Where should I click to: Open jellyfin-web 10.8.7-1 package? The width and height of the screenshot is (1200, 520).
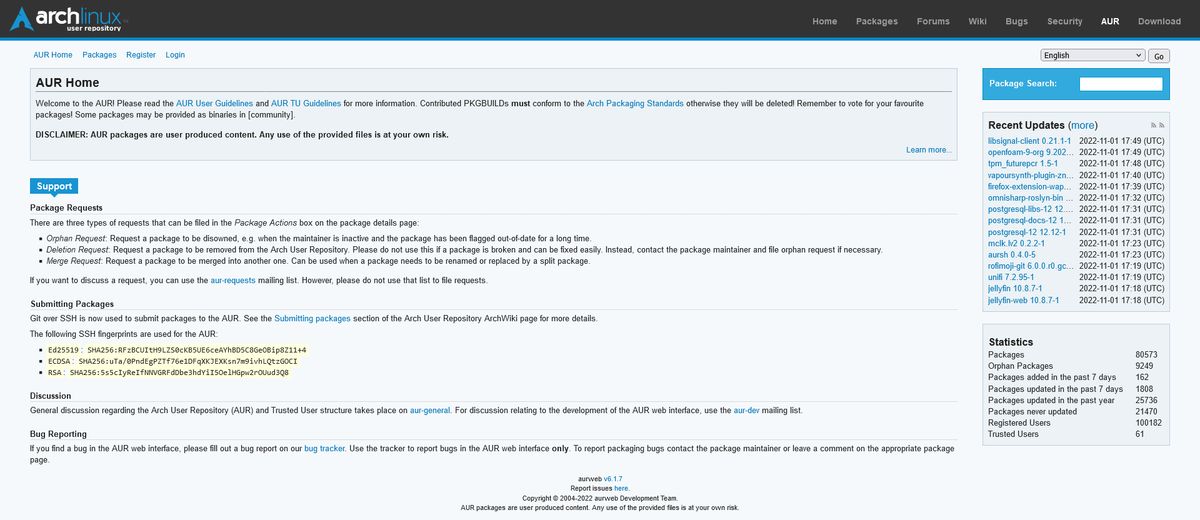click(x=1023, y=300)
